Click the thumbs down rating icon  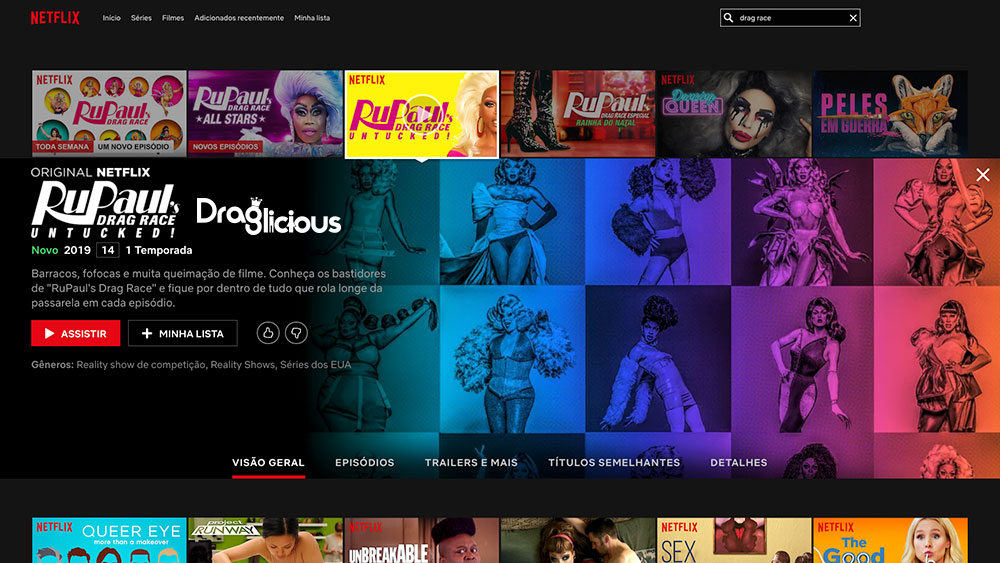pyautogui.click(x=296, y=333)
